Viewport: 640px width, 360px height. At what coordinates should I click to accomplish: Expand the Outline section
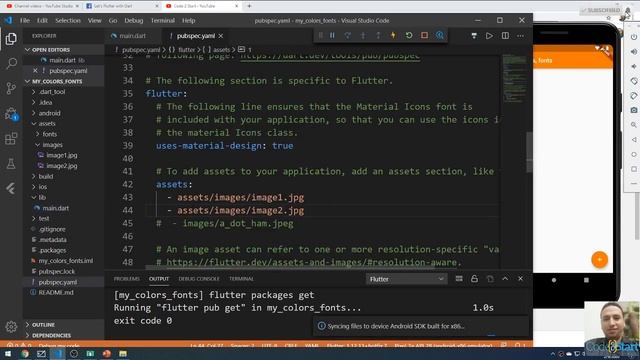click(63, 325)
